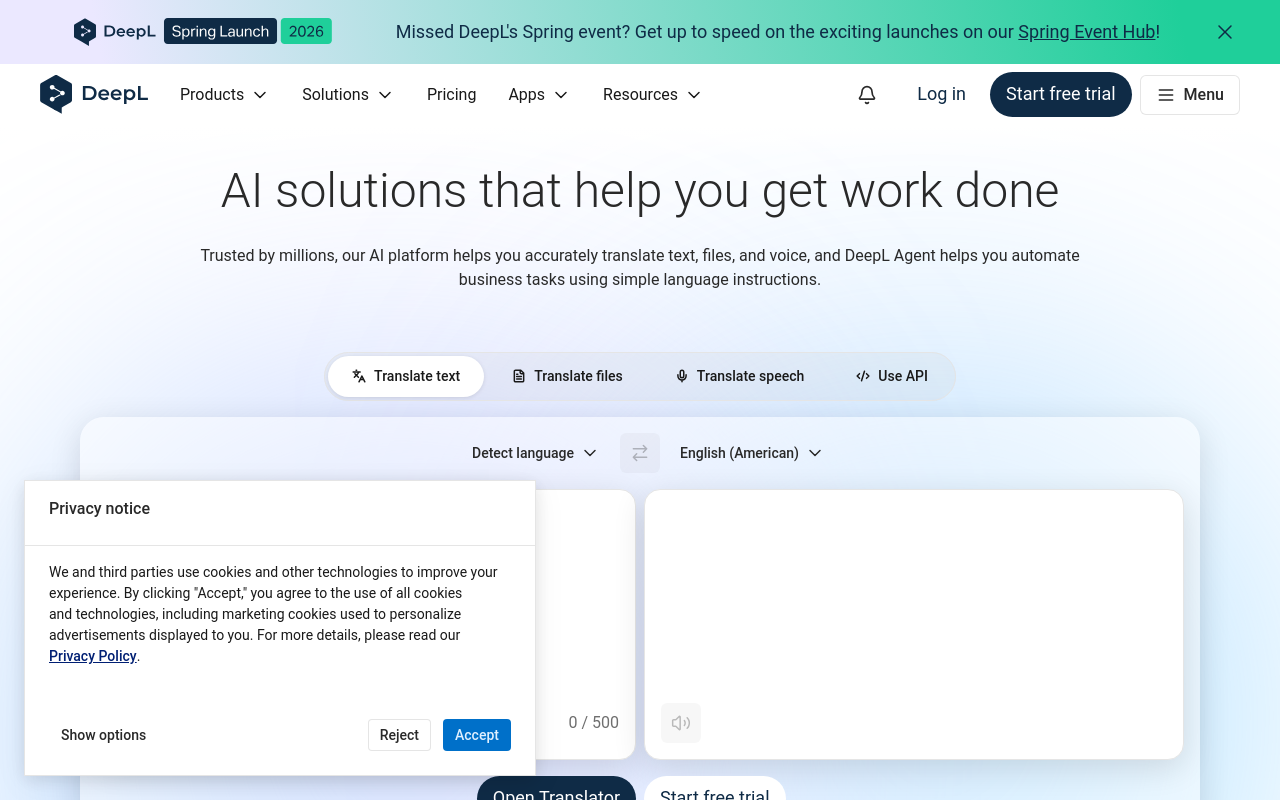Open the Spring Event Hub link
Viewport: 1280px width, 800px height.
tap(1087, 32)
